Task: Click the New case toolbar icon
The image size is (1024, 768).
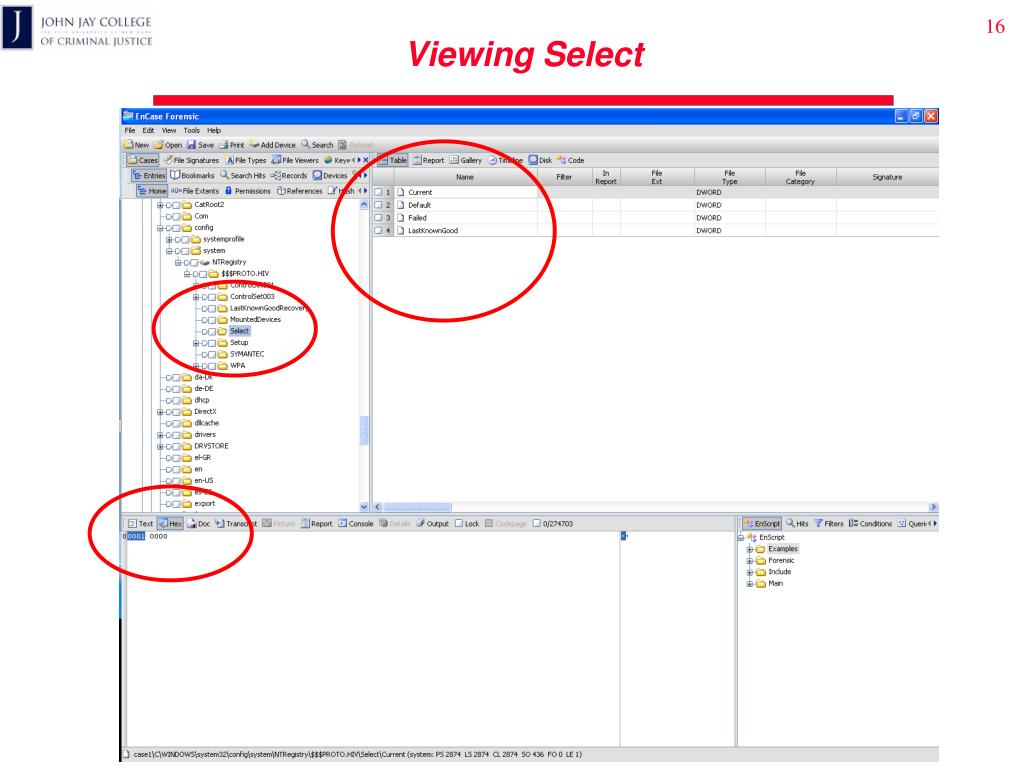Action: [x=129, y=145]
